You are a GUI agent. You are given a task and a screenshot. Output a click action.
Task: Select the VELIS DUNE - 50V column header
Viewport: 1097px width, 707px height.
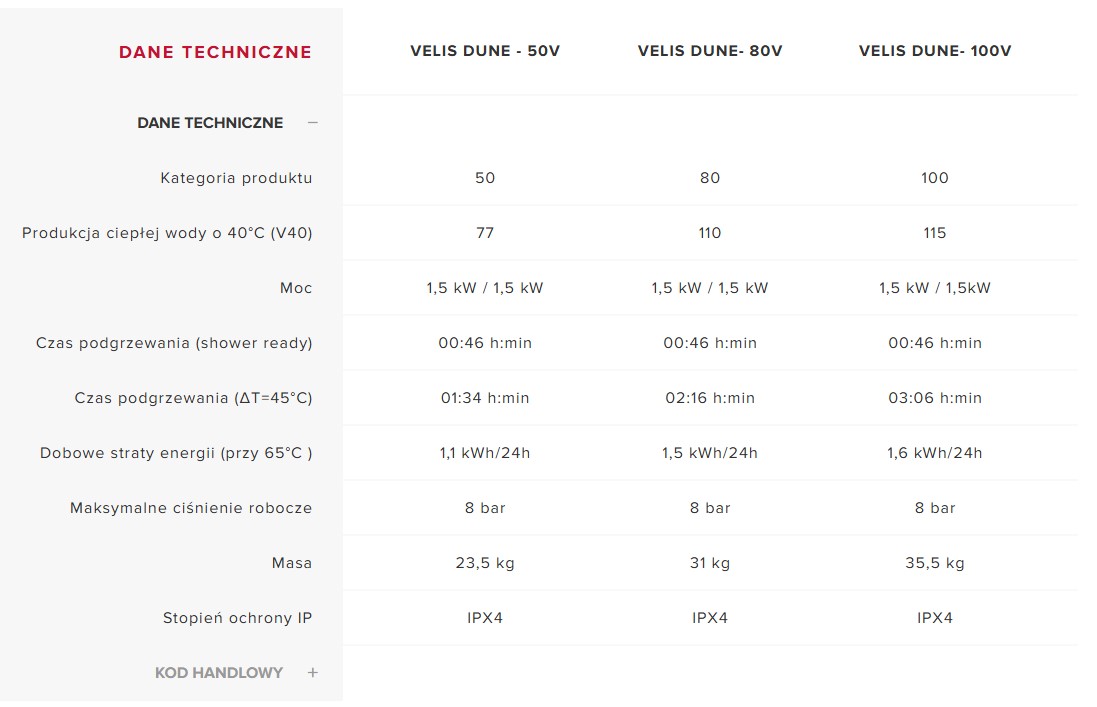click(x=485, y=51)
